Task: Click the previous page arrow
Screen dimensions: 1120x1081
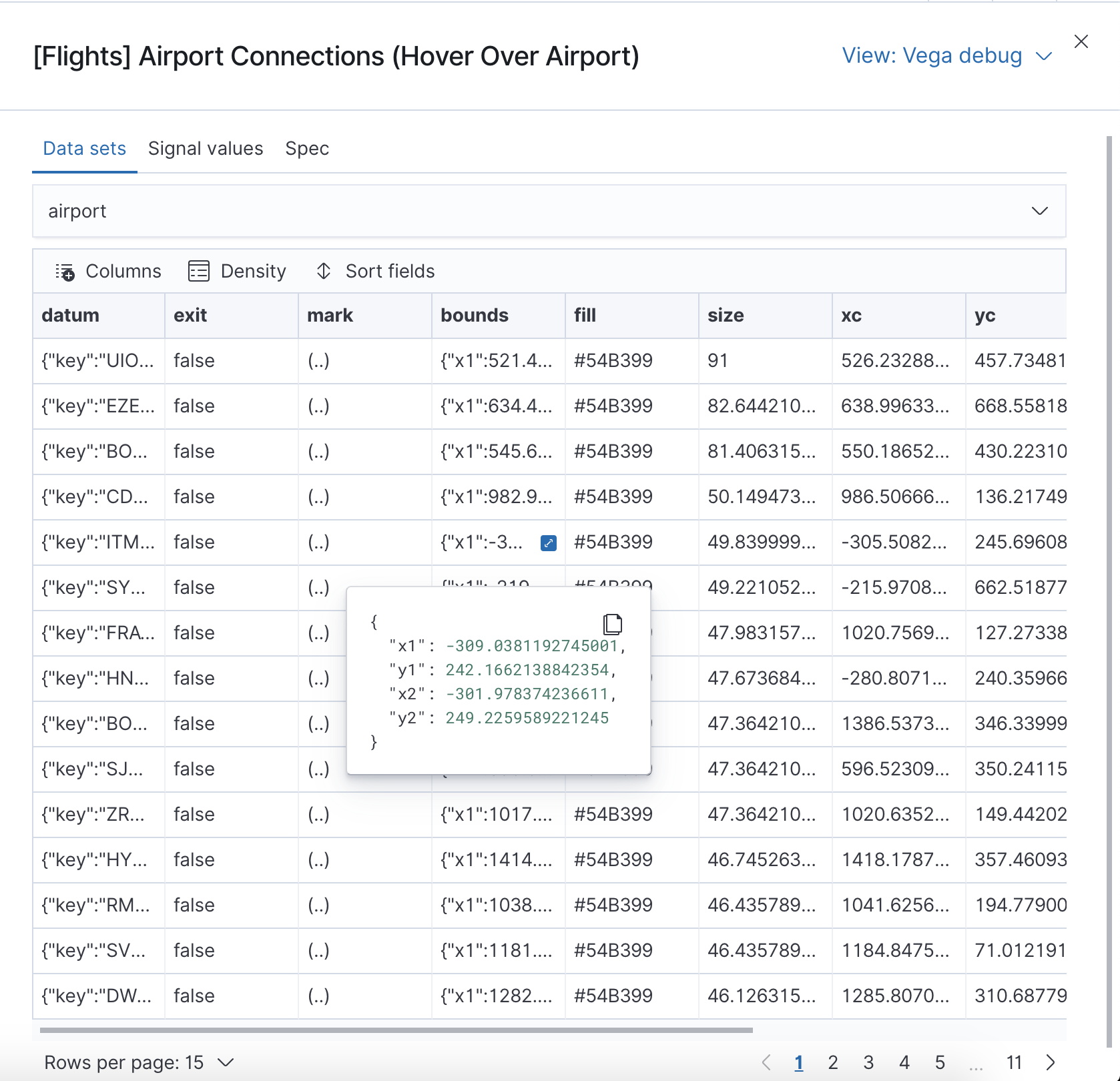Action: pyautogui.click(x=766, y=1062)
